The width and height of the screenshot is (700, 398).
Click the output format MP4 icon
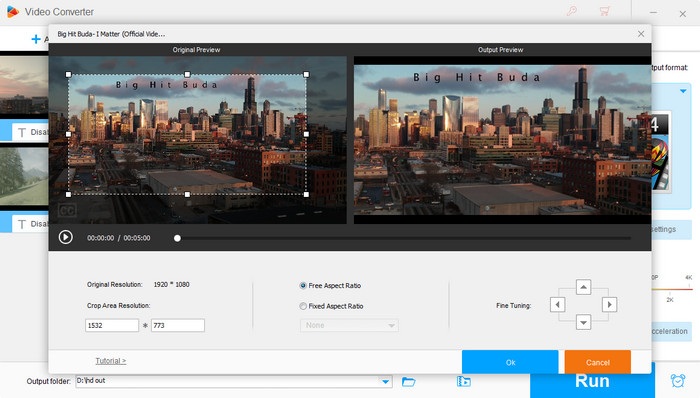pos(661,152)
